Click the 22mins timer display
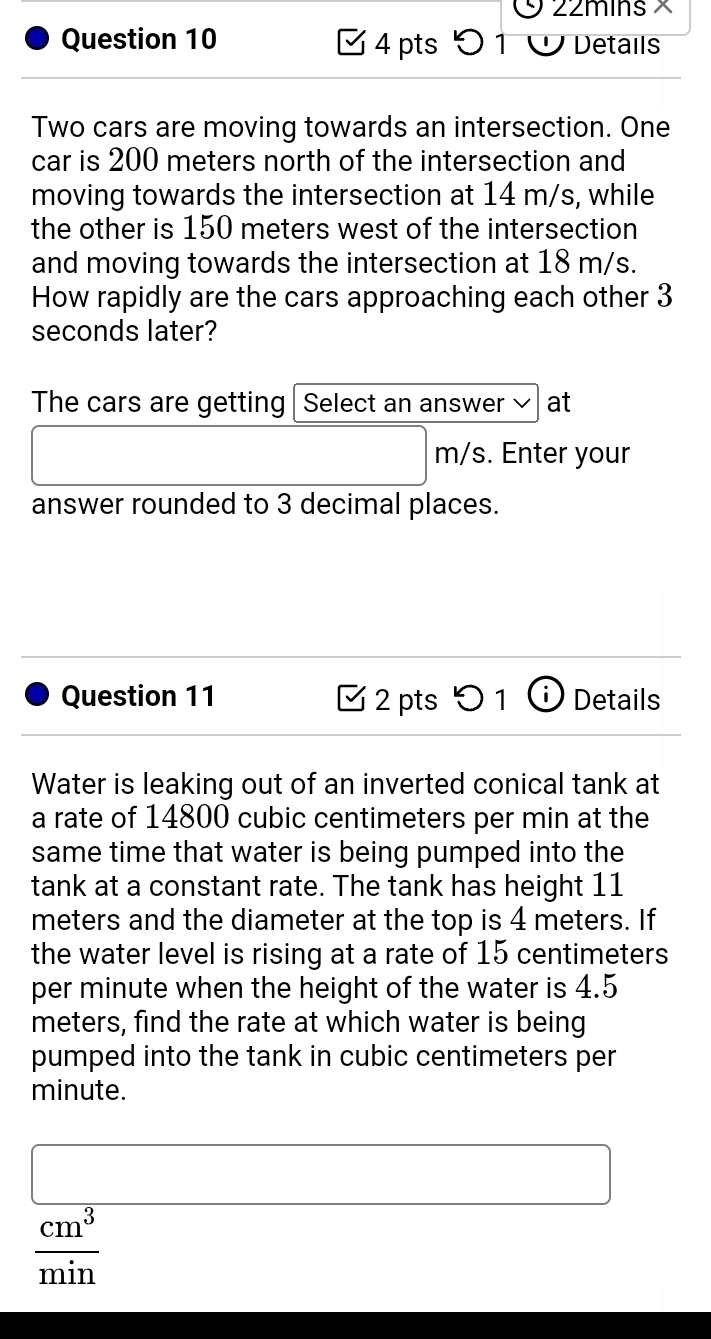The width and height of the screenshot is (711, 1339). coord(600,8)
